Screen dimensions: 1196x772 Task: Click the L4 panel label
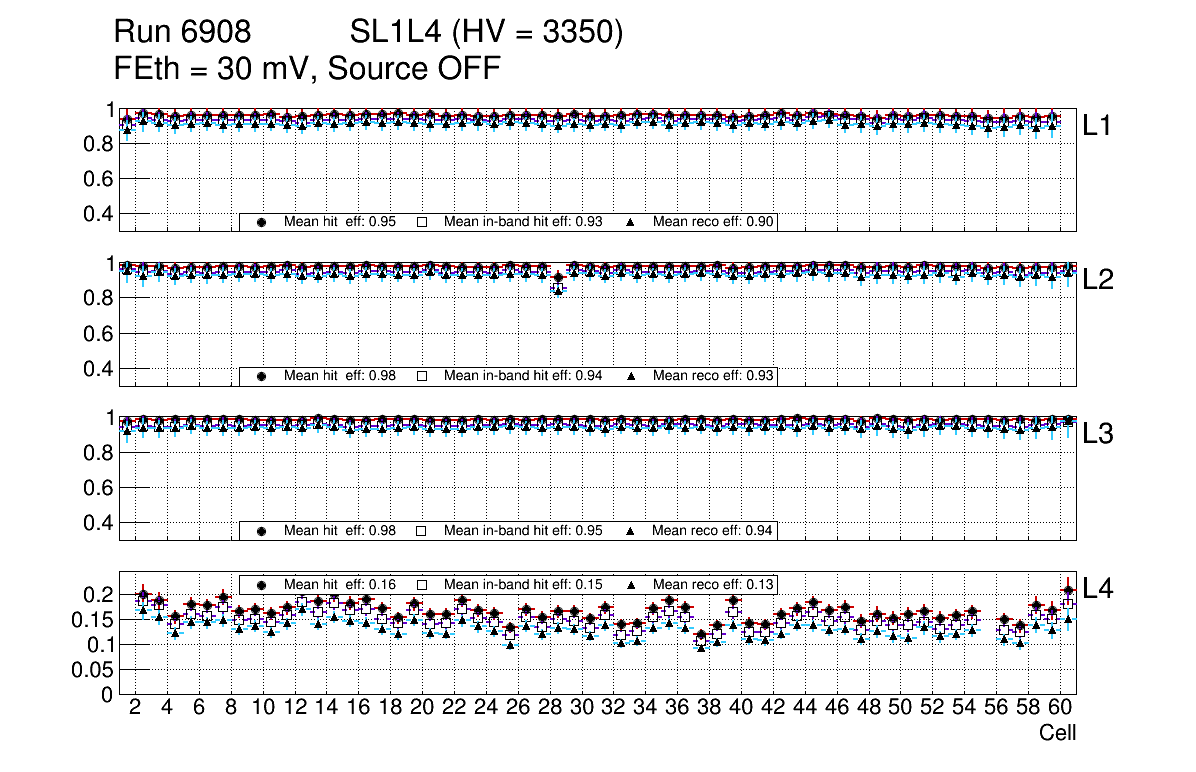(1098, 589)
